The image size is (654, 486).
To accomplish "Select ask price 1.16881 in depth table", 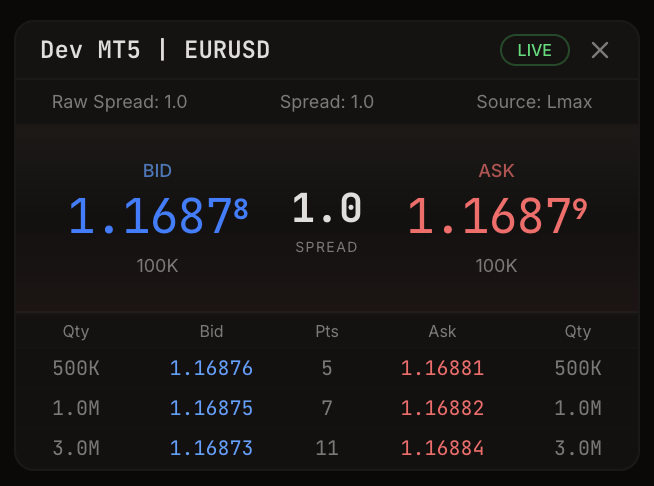I will (x=442, y=368).
